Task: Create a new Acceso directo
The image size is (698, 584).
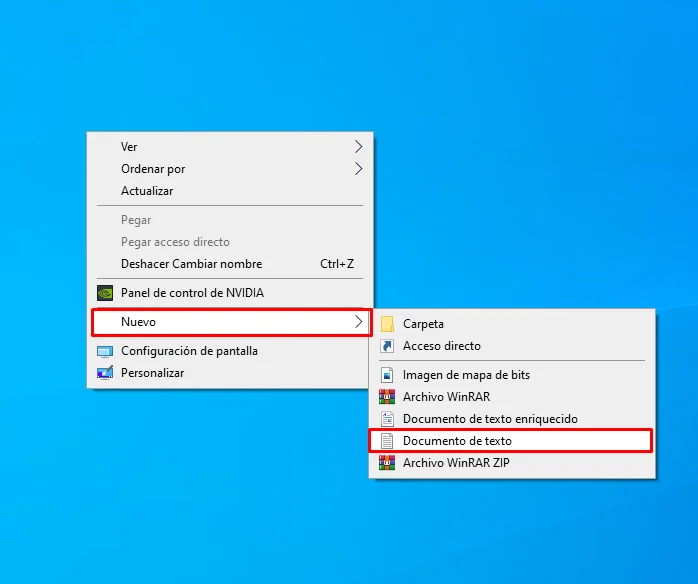Action: (512, 346)
